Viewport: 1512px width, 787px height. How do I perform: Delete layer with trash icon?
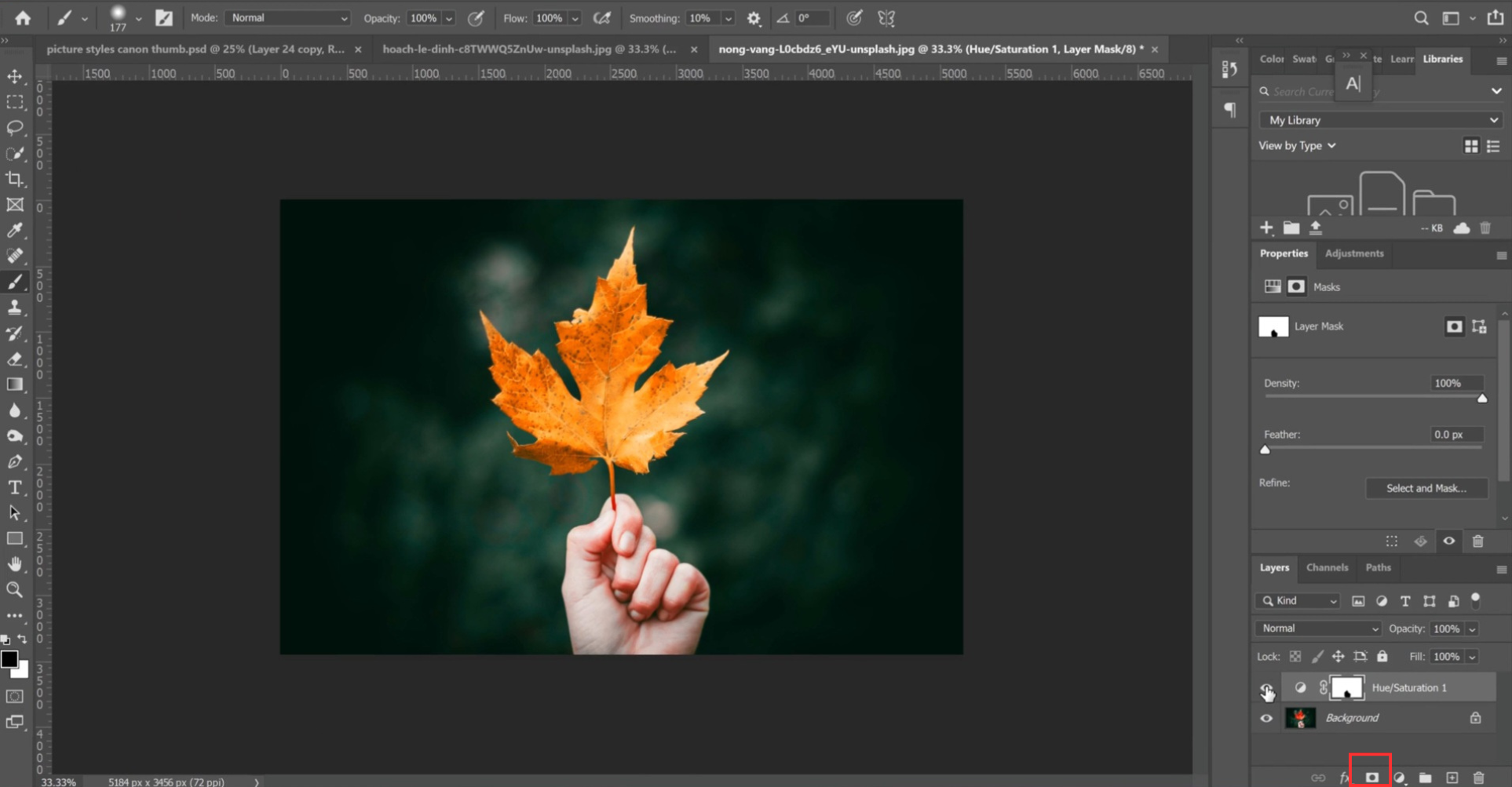[1479, 778]
